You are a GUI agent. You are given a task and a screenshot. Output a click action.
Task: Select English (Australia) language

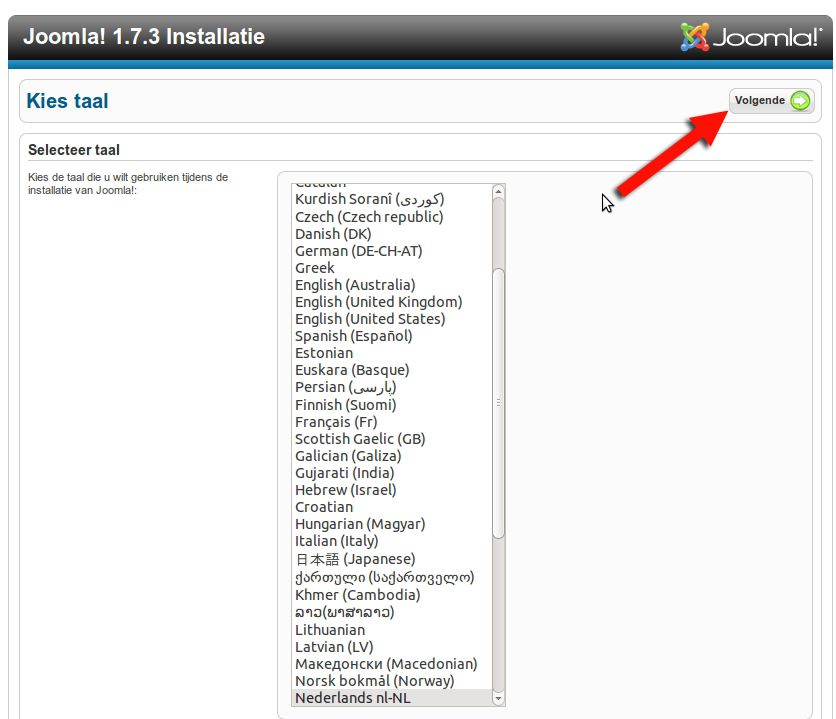click(392, 285)
